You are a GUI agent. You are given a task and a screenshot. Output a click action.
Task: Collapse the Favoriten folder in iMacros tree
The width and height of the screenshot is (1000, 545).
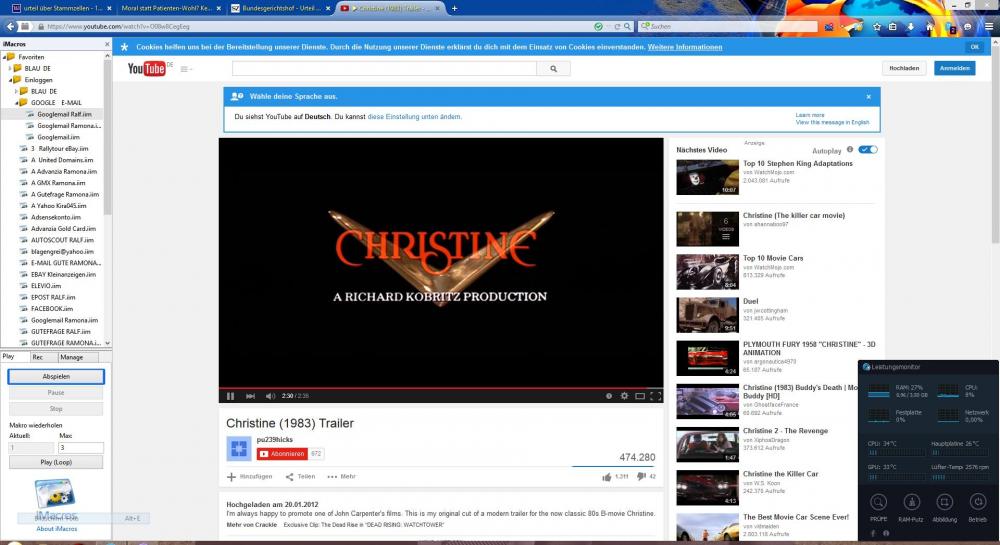pos(4,57)
